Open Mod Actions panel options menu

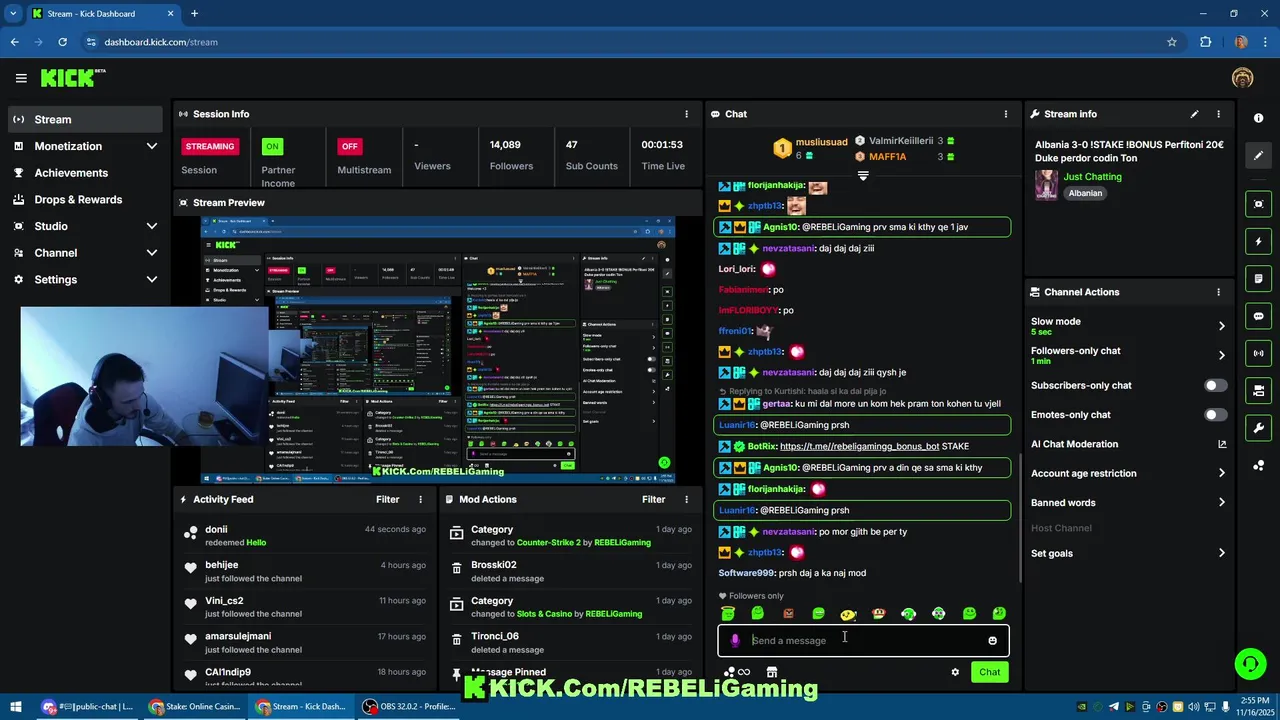686,499
